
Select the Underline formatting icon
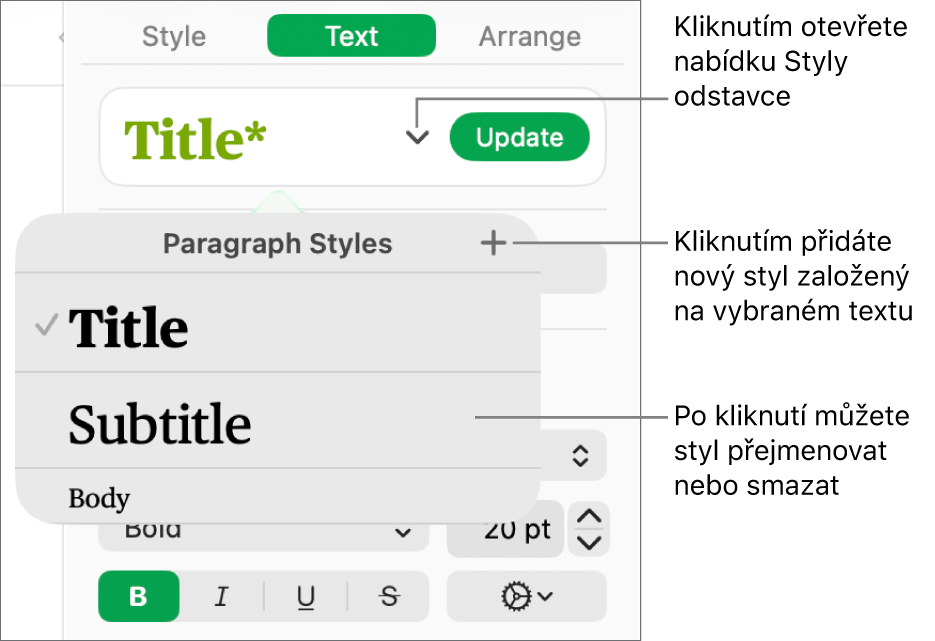305,596
